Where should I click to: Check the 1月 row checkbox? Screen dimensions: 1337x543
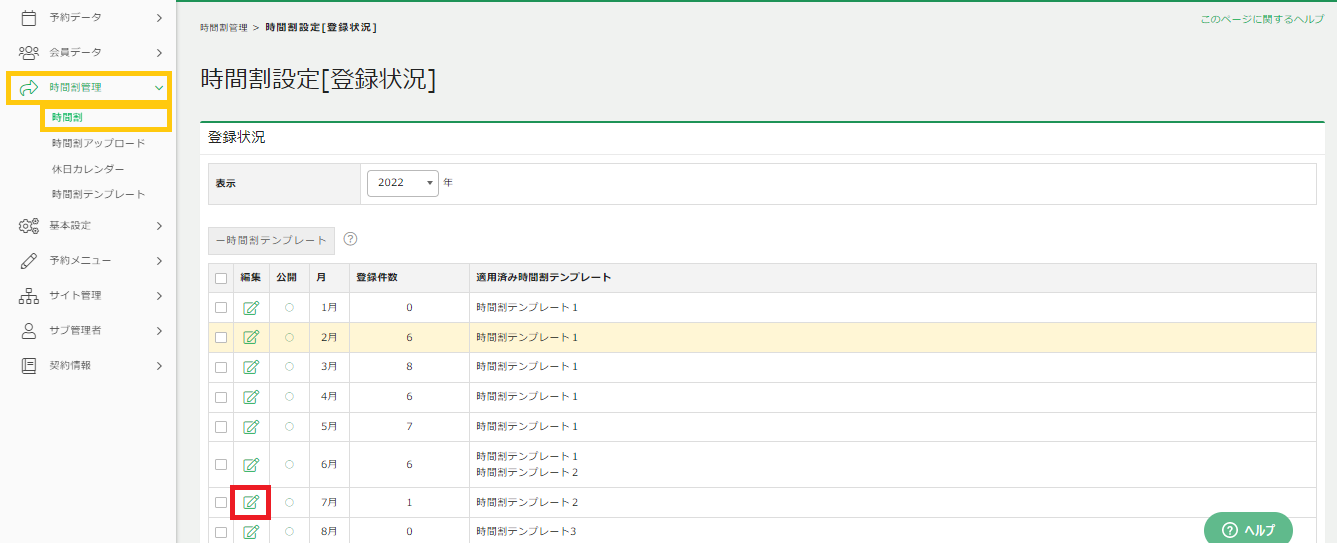click(x=221, y=308)
